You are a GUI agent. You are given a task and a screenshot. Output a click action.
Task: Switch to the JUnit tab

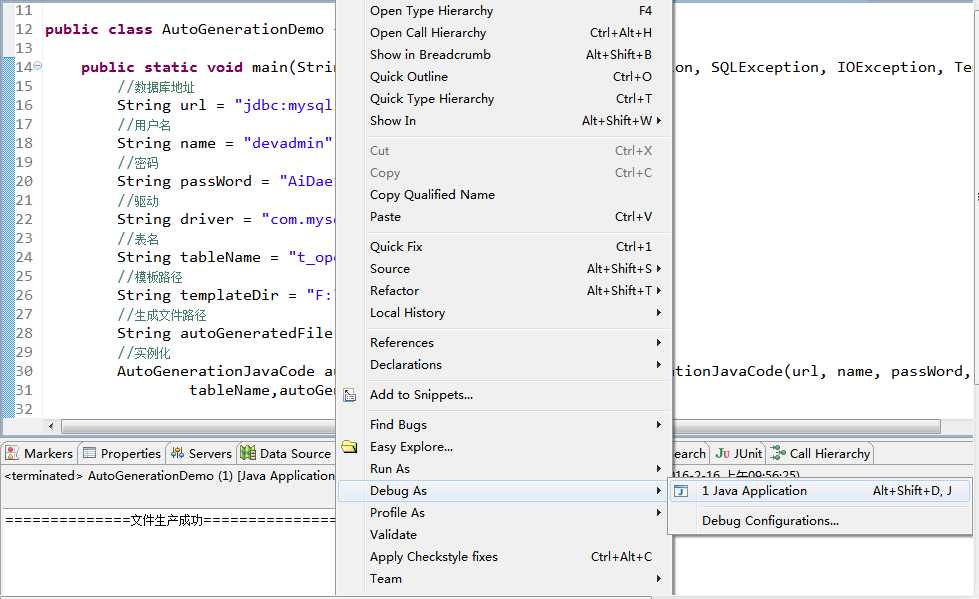739,453
